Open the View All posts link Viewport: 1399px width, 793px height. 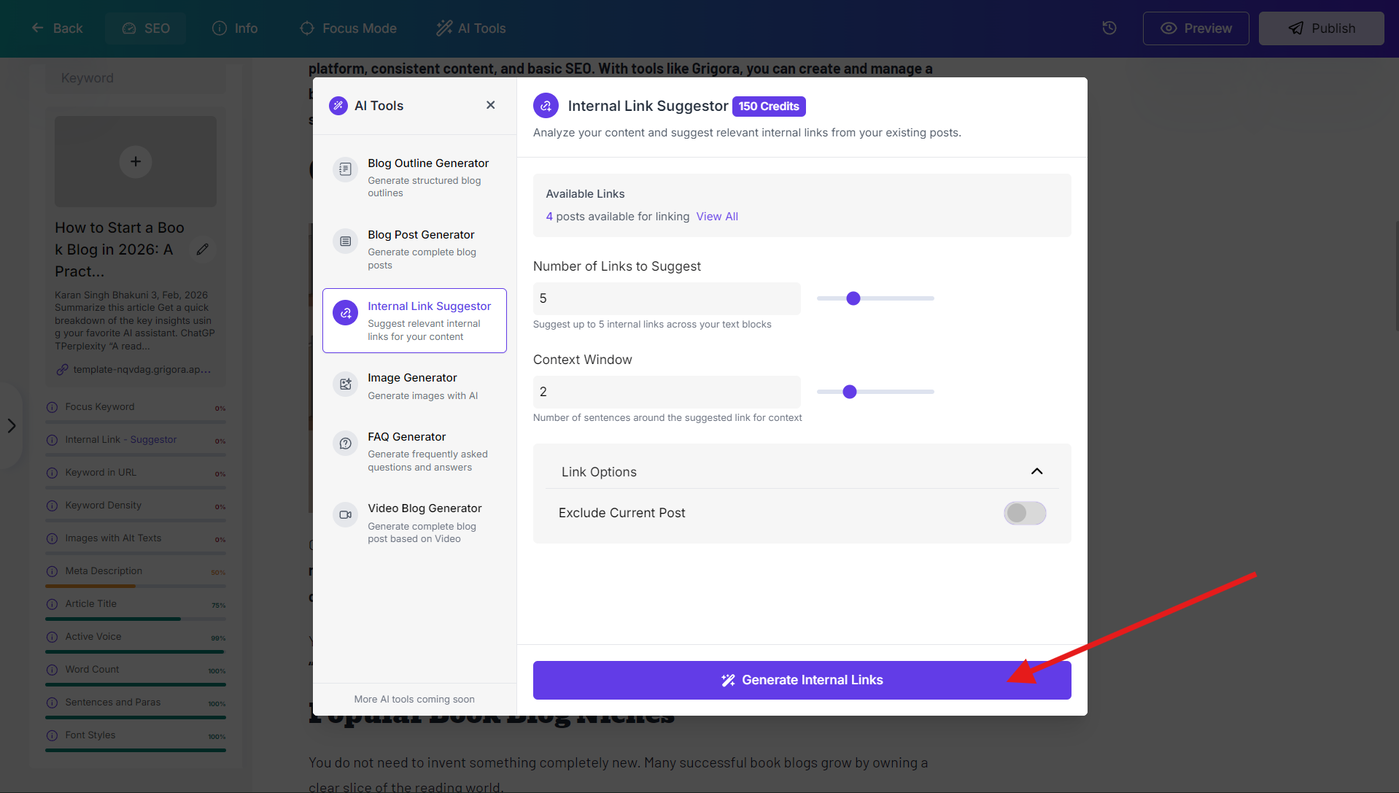click(717, 216)
